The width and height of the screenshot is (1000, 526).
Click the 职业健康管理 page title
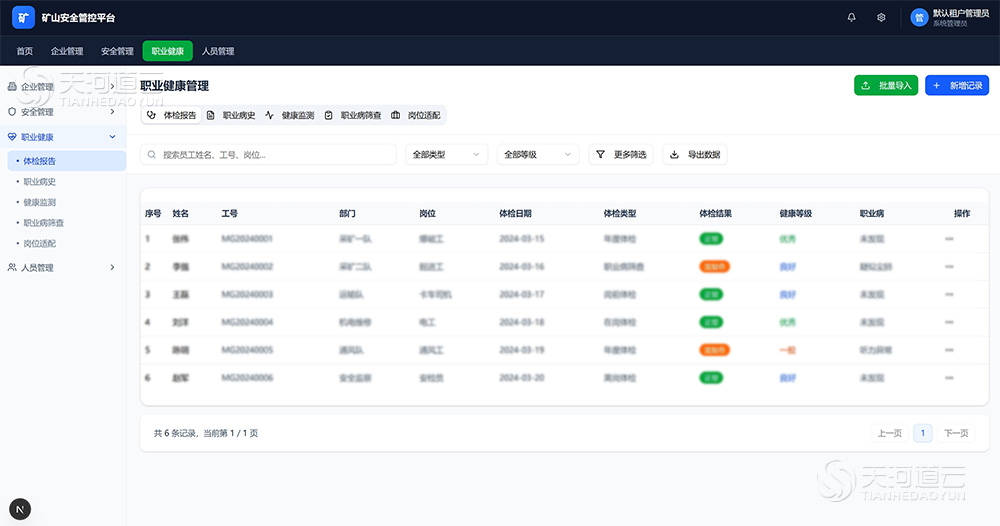[x=175, y=85]
